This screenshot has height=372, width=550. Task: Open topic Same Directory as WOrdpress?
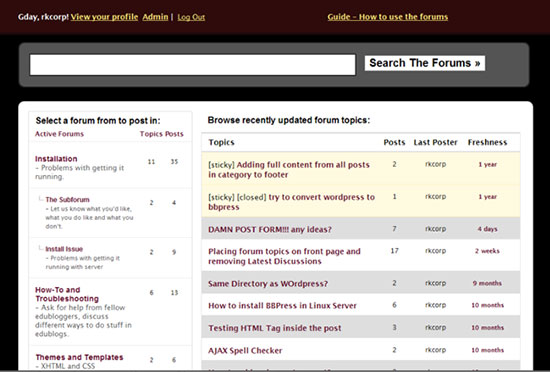point(268,284)
